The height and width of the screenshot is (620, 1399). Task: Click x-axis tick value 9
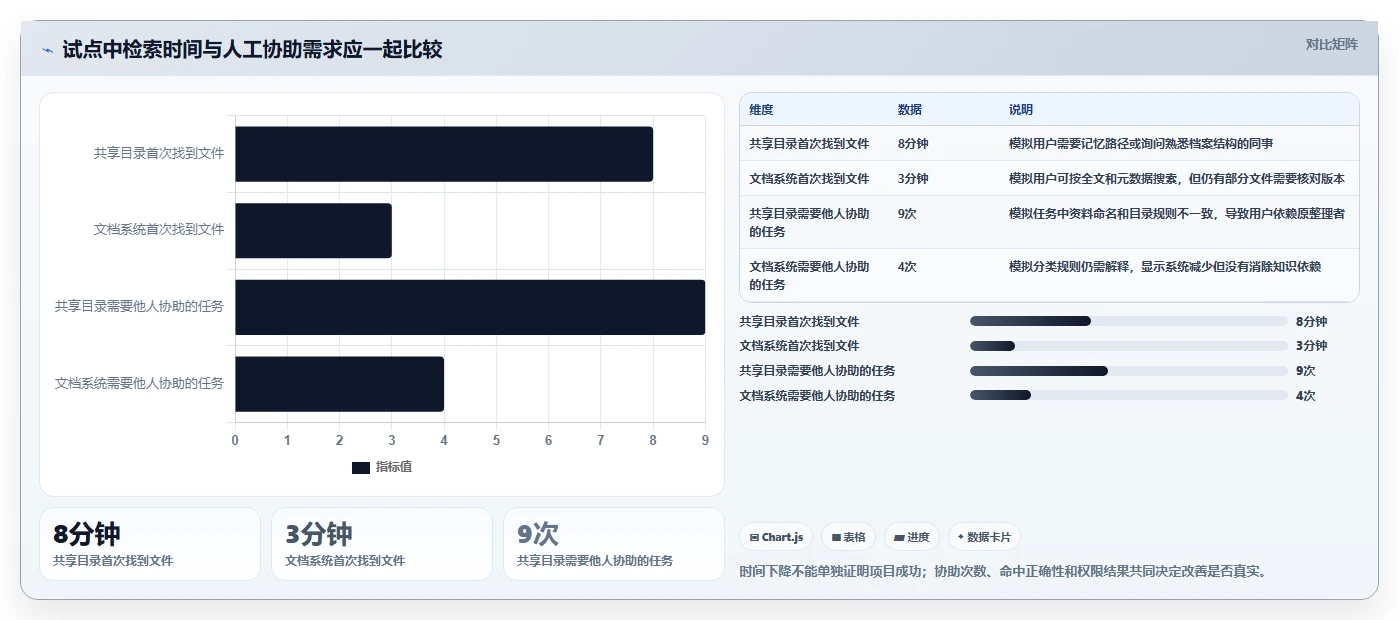click(705, 441)
